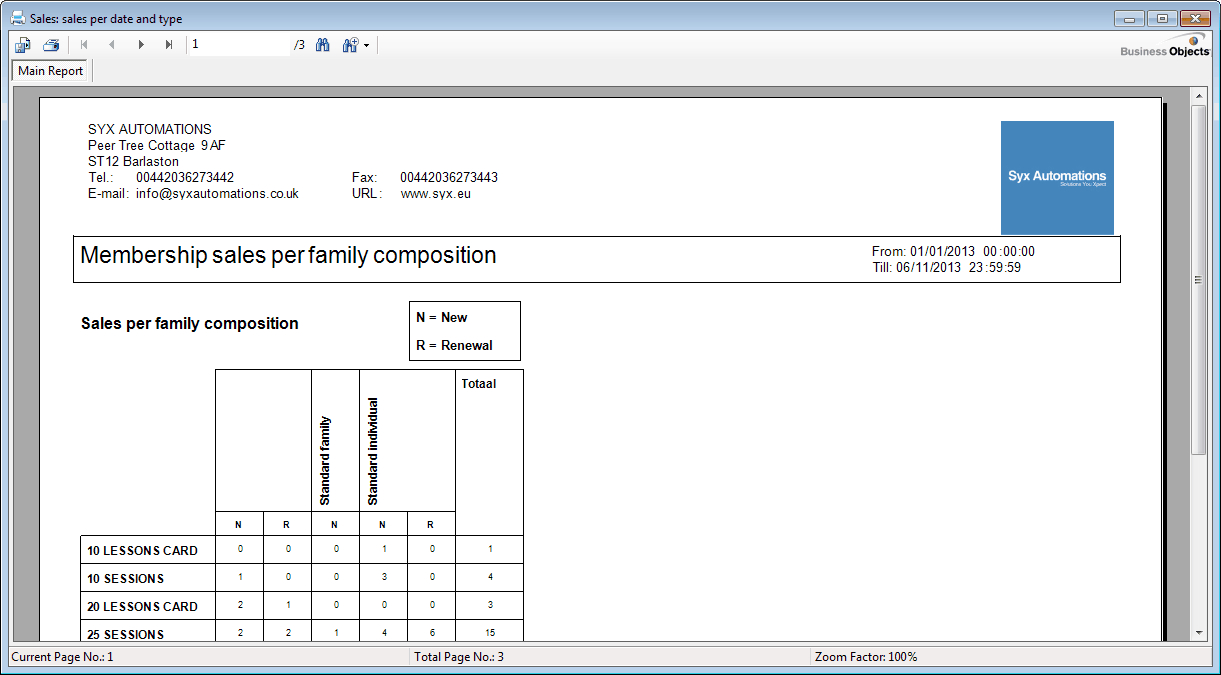Click the vertical scrollbar down arrow
The width and height of the screenshot is (1221, 675).
click(1199, 632)
